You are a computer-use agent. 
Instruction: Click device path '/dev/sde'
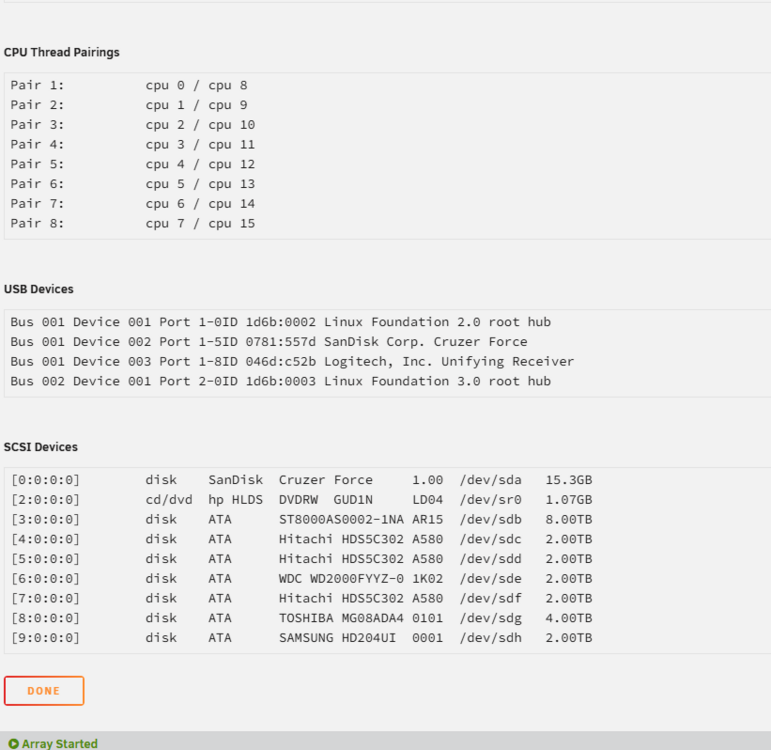pos(491,578)
